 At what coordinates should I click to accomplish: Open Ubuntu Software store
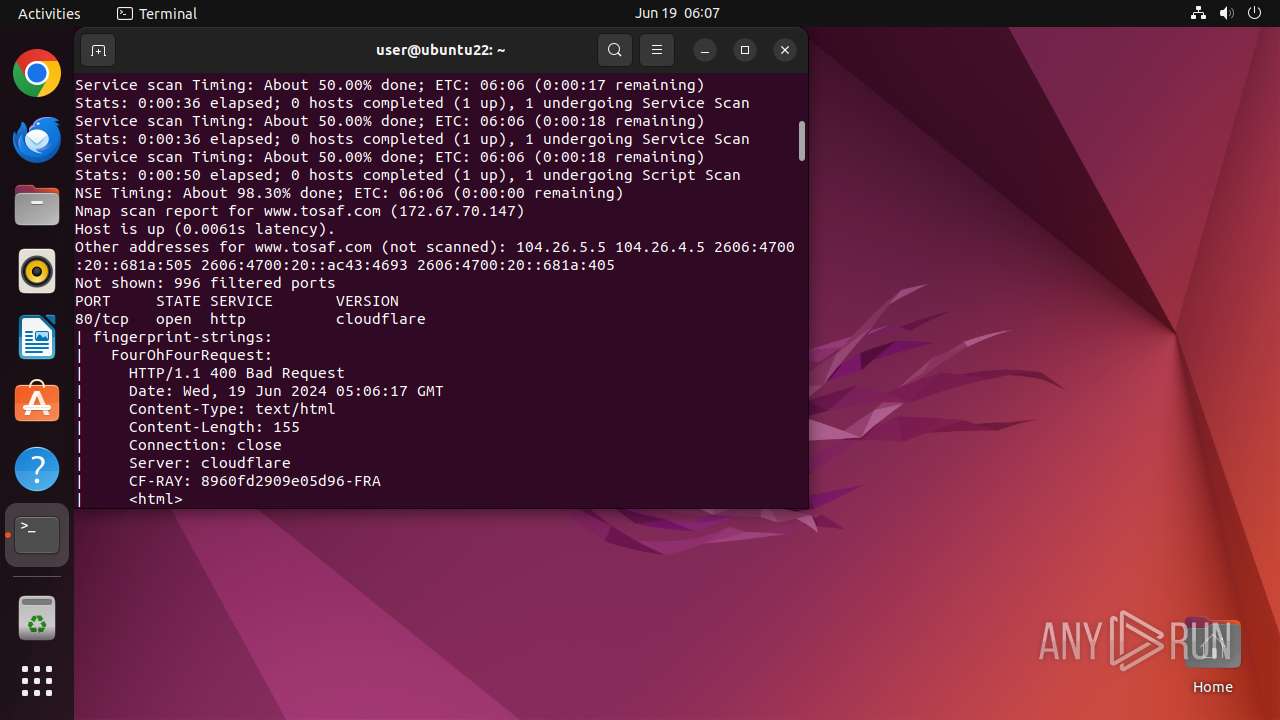[x=37, y=403]
